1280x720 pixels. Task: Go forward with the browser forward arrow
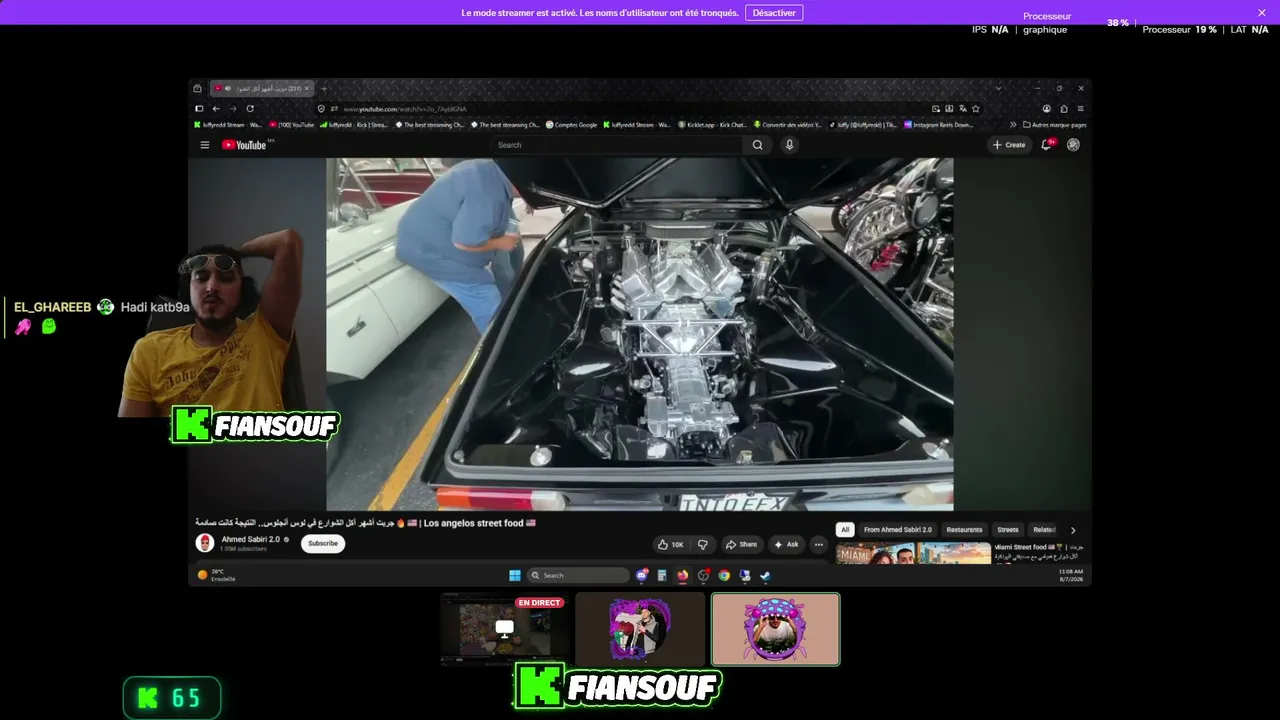tap(233, 109)
